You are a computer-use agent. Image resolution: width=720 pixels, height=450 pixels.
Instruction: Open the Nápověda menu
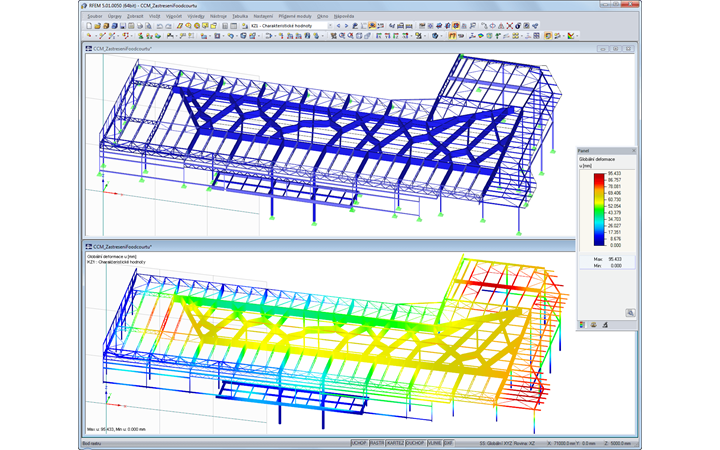pyautogui.click(x=344, y=16)
